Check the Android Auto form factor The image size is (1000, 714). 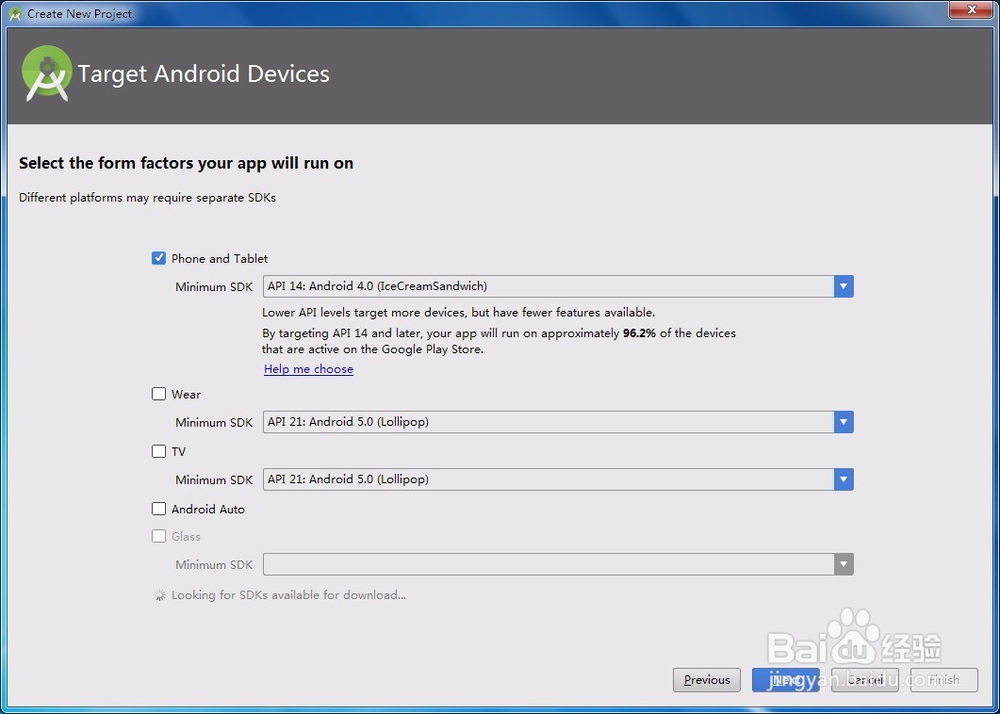coord(158,508)
